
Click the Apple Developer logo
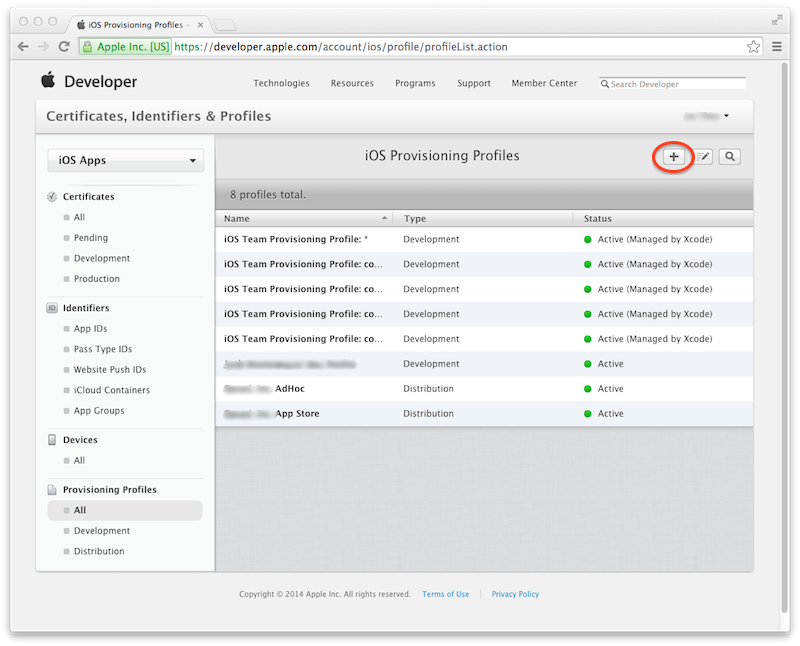pos(47,82)
